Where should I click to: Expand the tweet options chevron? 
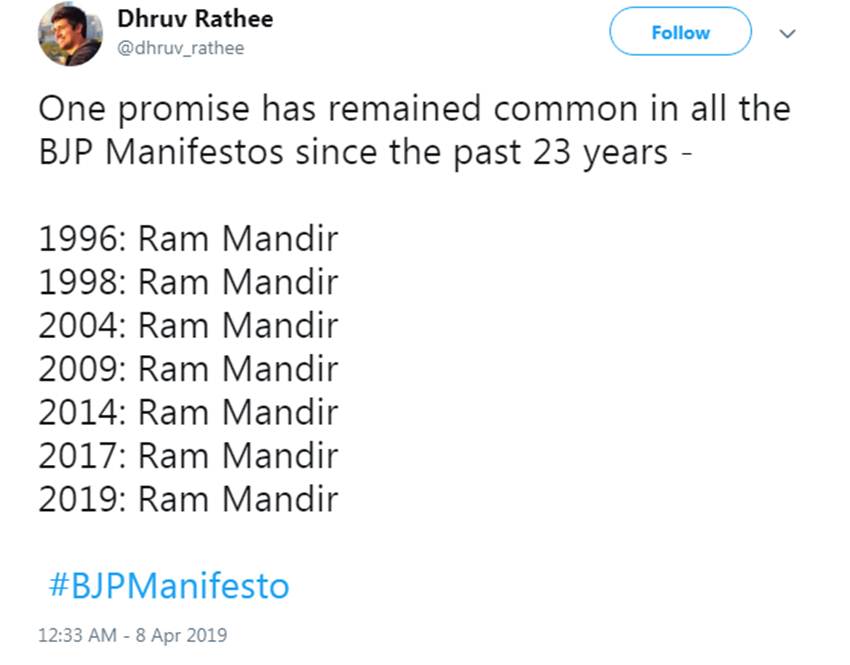(x=787, y=33)
